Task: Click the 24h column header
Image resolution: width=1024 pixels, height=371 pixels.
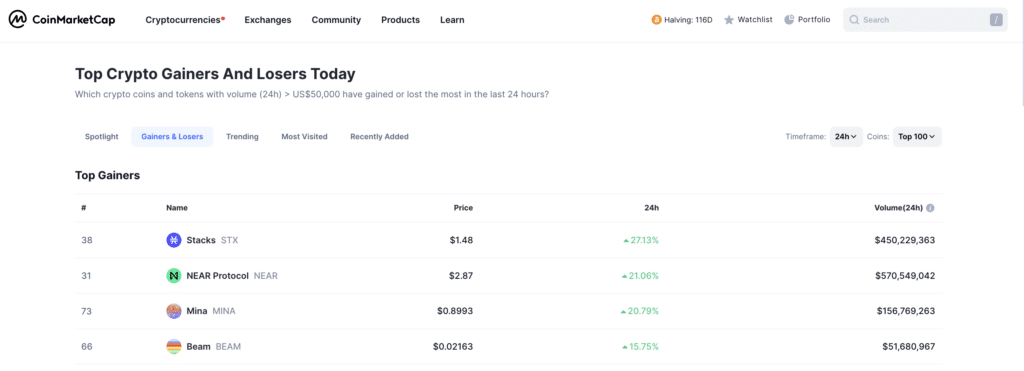Action: pyautogui.click(x=652, y=208)
